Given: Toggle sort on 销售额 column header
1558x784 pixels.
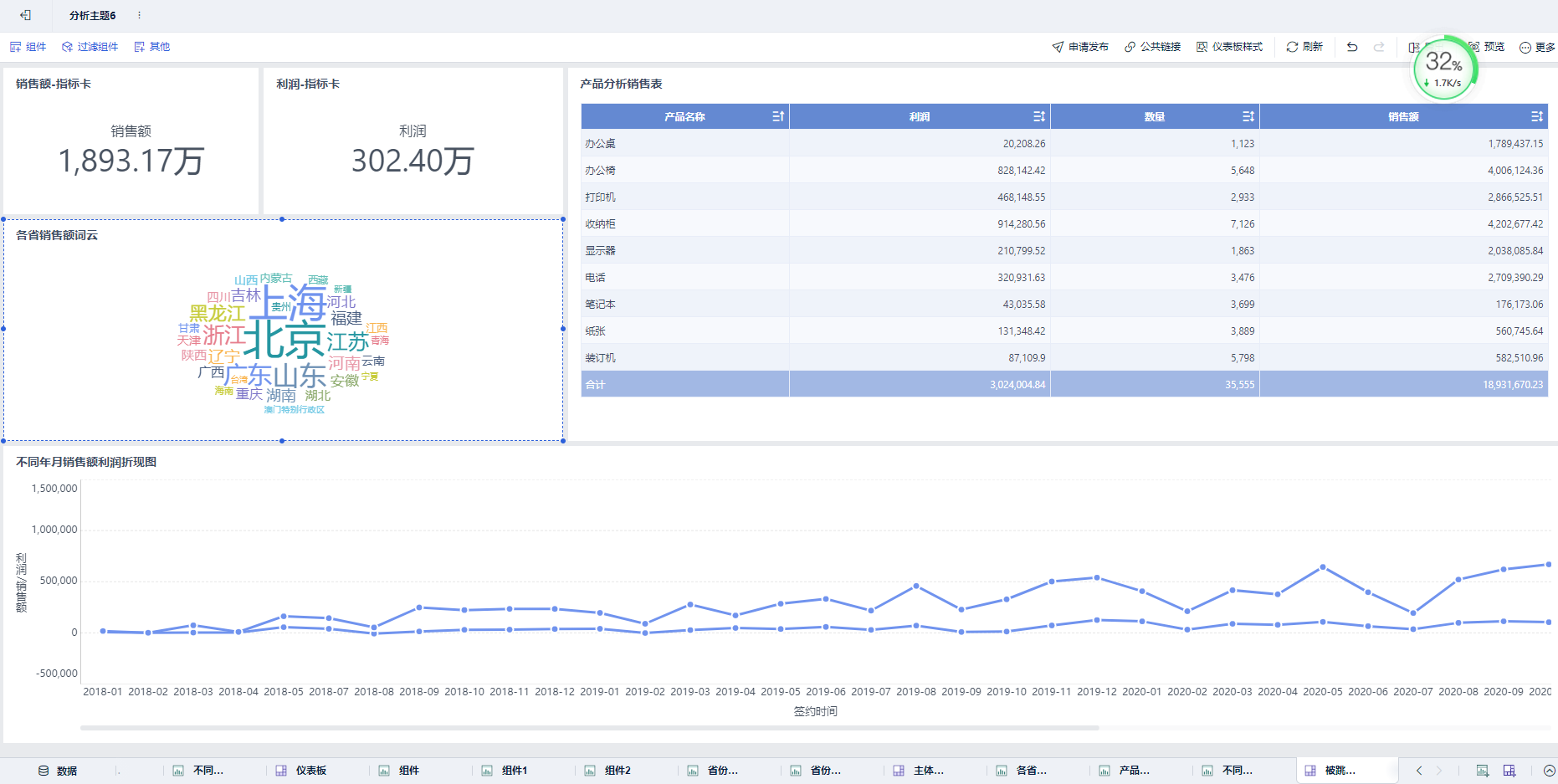Looking at the screenshot, I should (x=1537, y=116).
